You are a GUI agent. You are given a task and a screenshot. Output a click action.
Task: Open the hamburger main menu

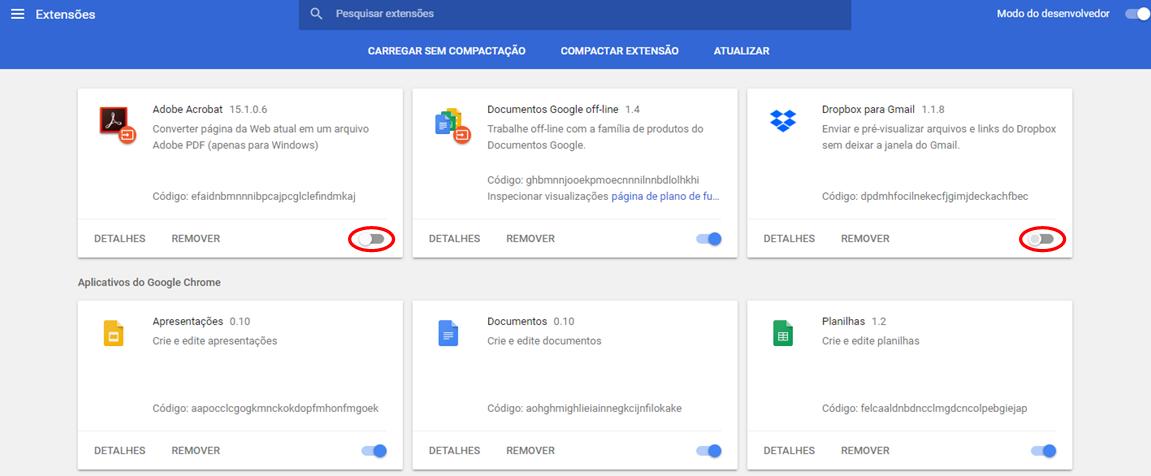18,14
